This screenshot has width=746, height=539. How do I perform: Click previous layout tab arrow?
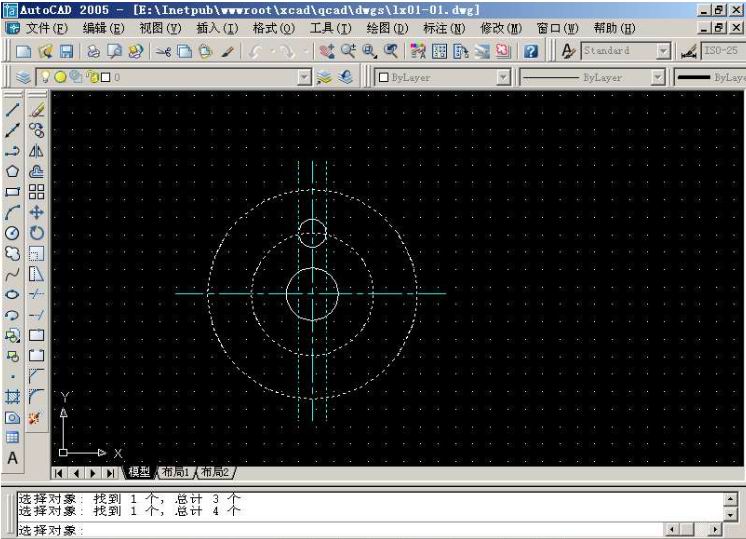(x=76, y=473)
